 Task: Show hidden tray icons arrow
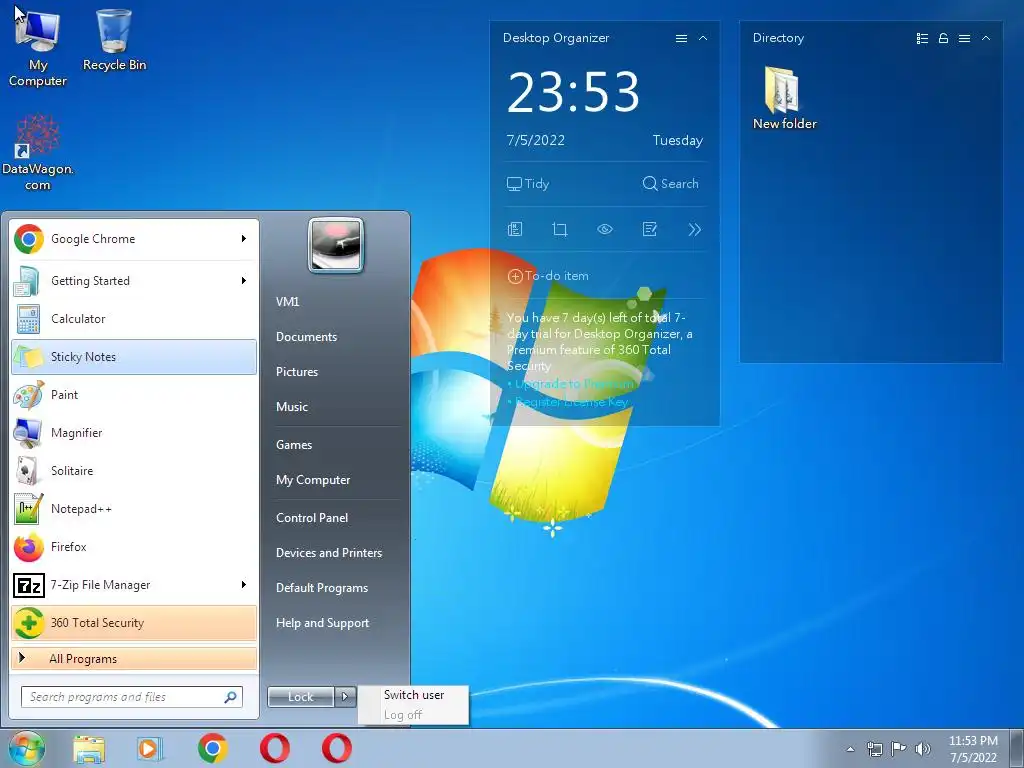click(x=850, y=749)
